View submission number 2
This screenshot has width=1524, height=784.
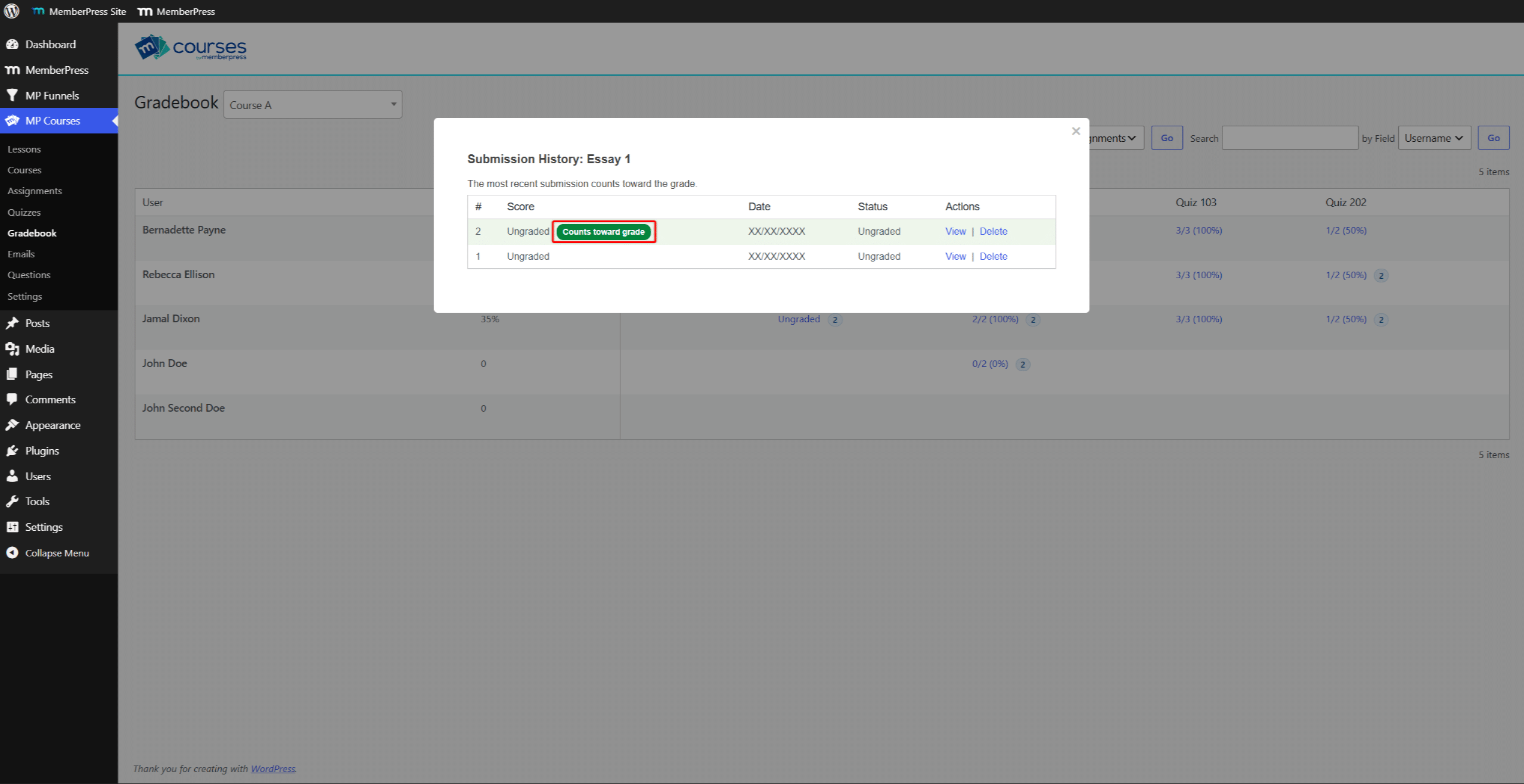[x=955, y=231]
